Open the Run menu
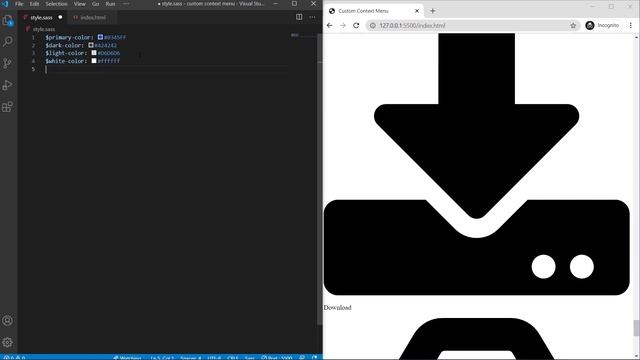Screen dimensions: 640x360 pyautogui.click(x=110, y=4)
